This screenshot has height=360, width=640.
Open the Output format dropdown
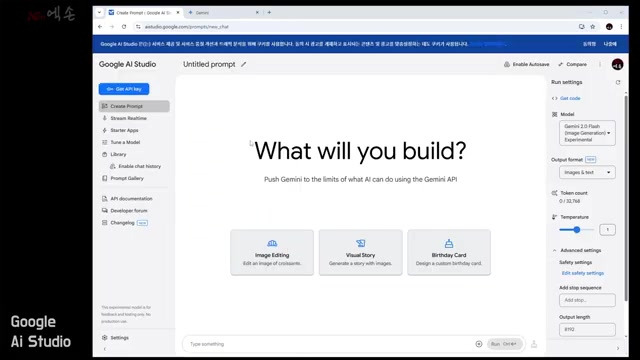(587, 172)
